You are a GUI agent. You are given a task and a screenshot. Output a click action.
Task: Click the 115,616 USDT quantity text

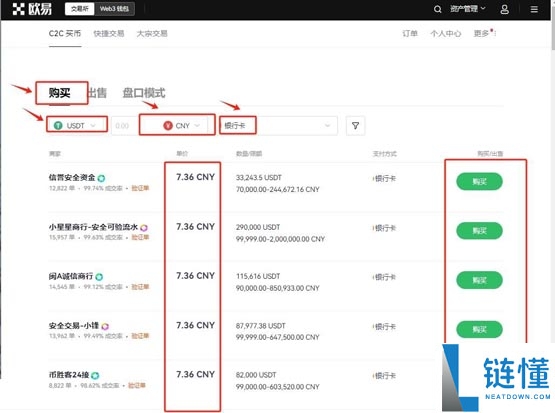pyautogui.click(x=258, y=276)
